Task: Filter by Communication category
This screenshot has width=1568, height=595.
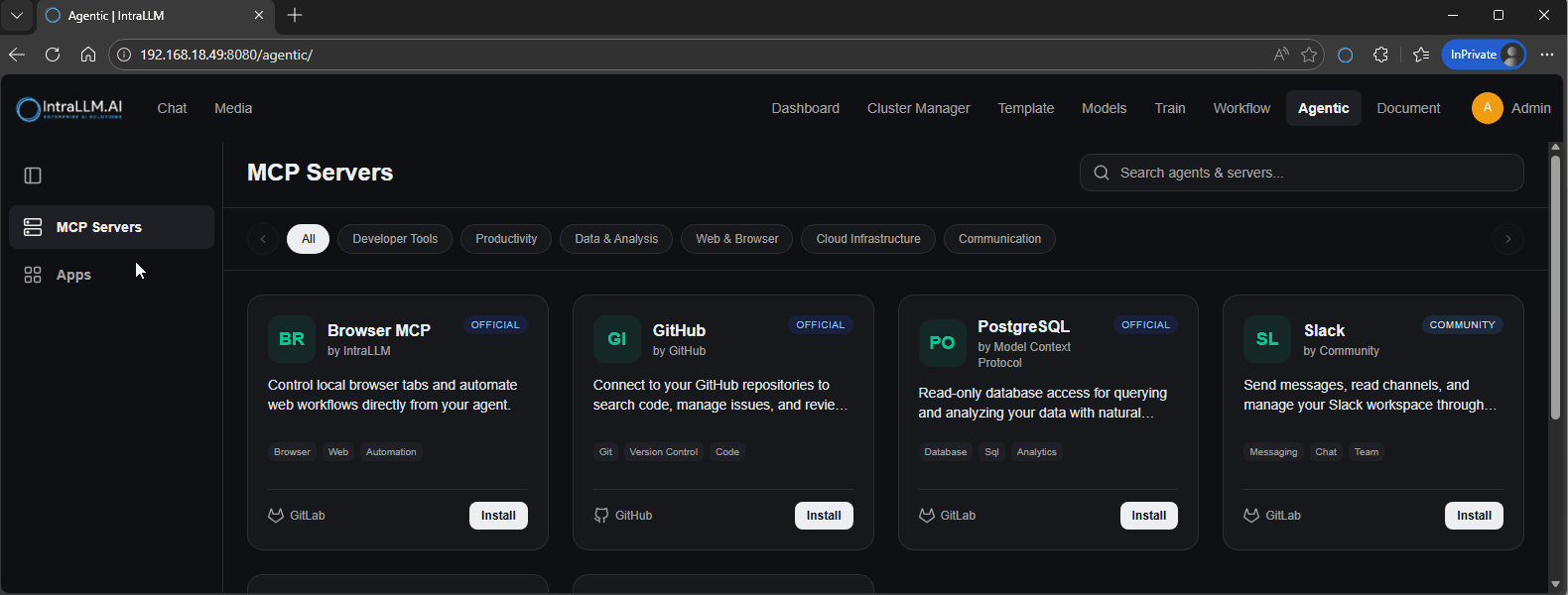Action: pyautogui.click(x=999, y=239)
